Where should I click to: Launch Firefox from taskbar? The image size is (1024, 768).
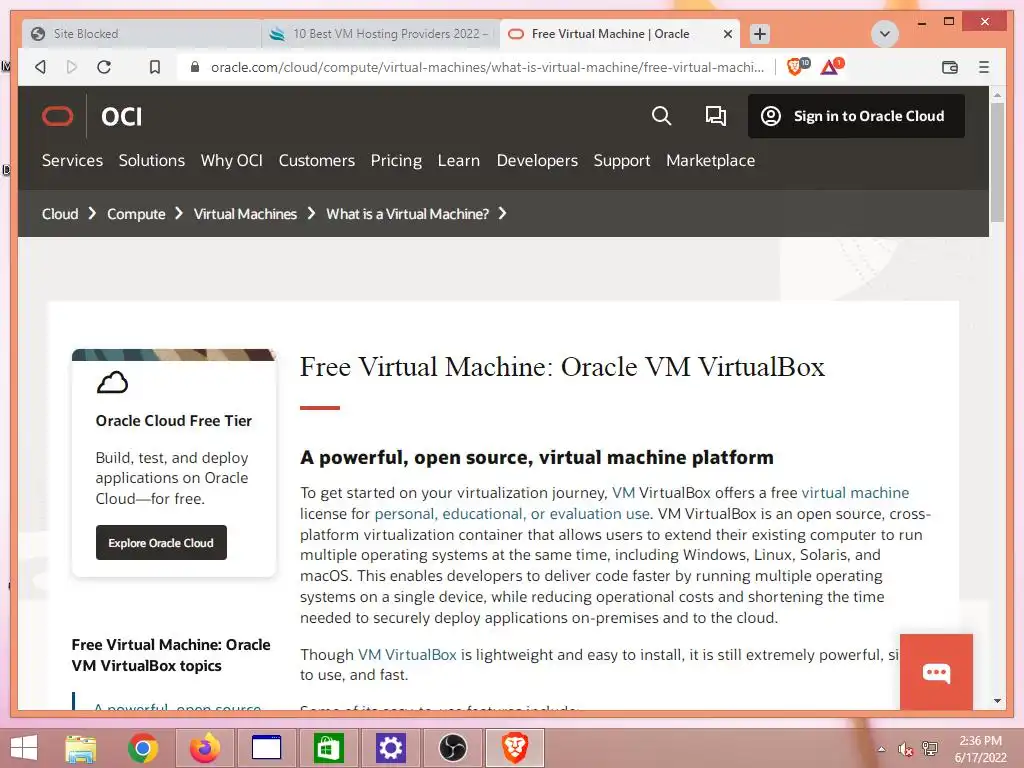click(204, 748)
